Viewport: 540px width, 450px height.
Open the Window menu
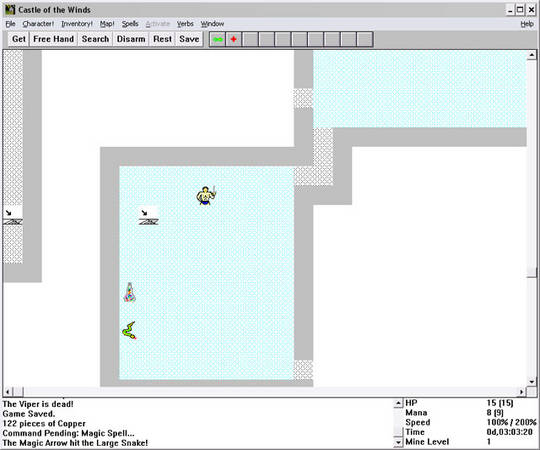point(212,24)
